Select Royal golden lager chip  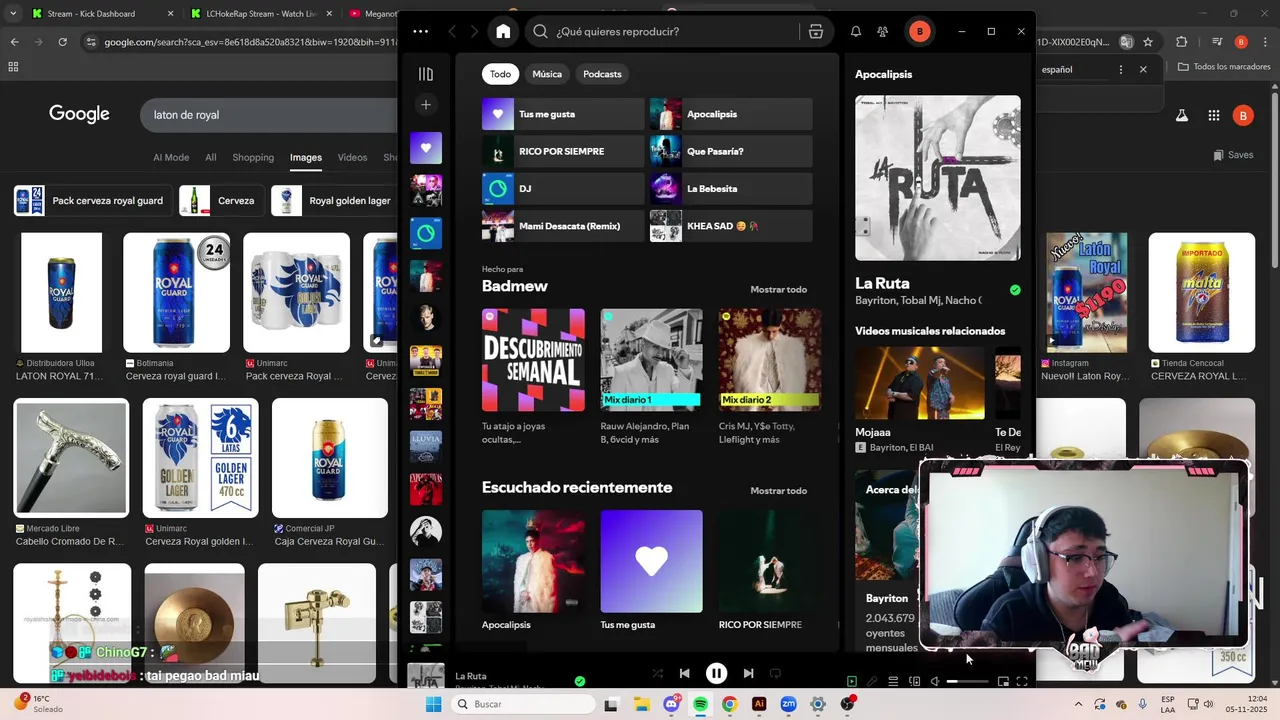click(x=335, y=200)
